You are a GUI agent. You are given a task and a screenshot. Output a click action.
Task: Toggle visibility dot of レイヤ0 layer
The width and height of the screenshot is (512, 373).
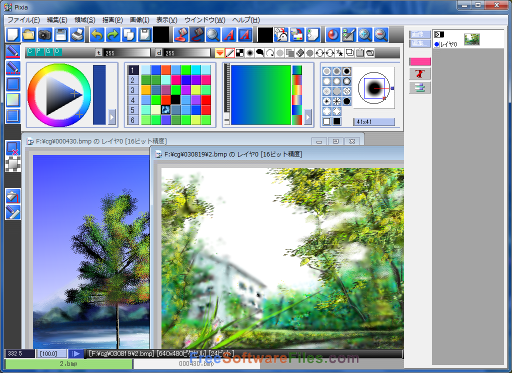(x=437, y=44)
